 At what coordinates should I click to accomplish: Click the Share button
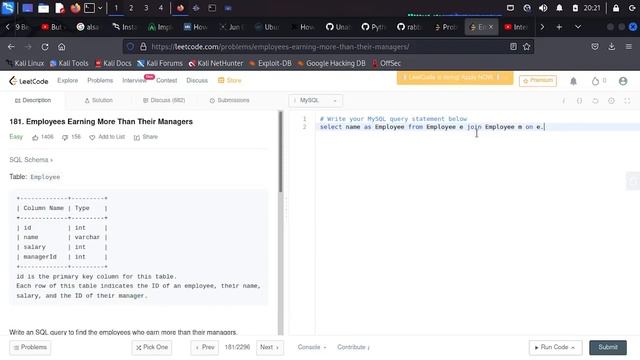[x=146, y=137]
